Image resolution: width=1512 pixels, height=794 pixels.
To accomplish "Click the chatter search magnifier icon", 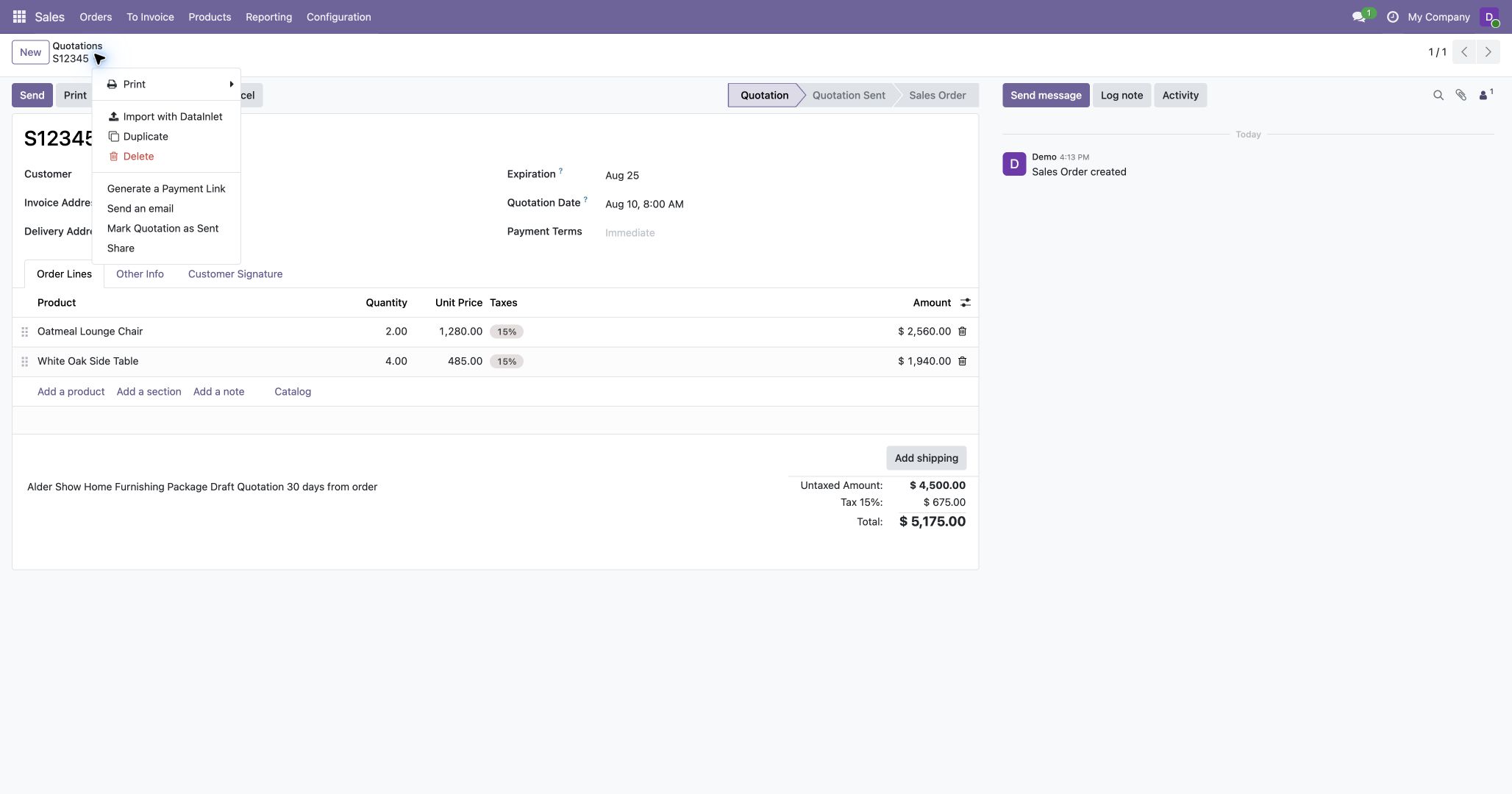I will click(x=1438, y=96).
